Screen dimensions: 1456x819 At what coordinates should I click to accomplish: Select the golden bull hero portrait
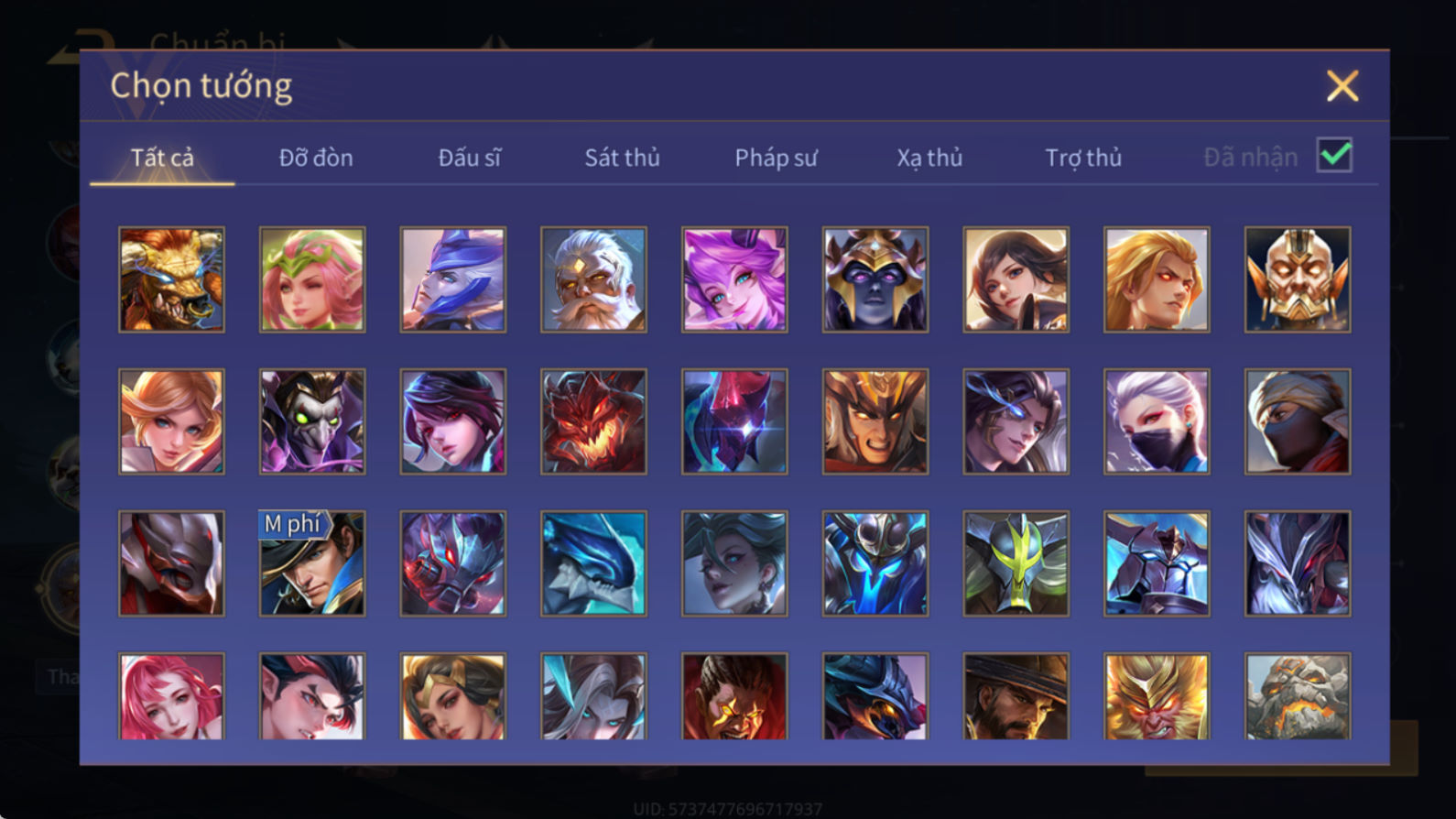[x=171, y=279]
